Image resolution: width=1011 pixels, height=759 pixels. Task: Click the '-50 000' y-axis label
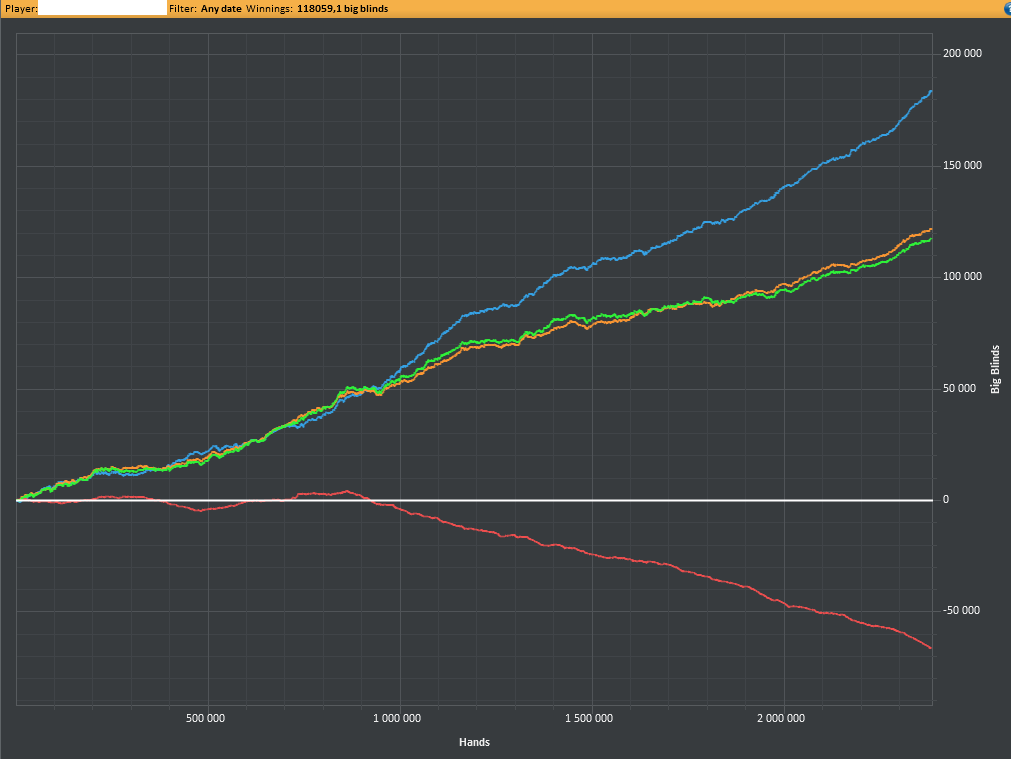[x=961, y=611]
